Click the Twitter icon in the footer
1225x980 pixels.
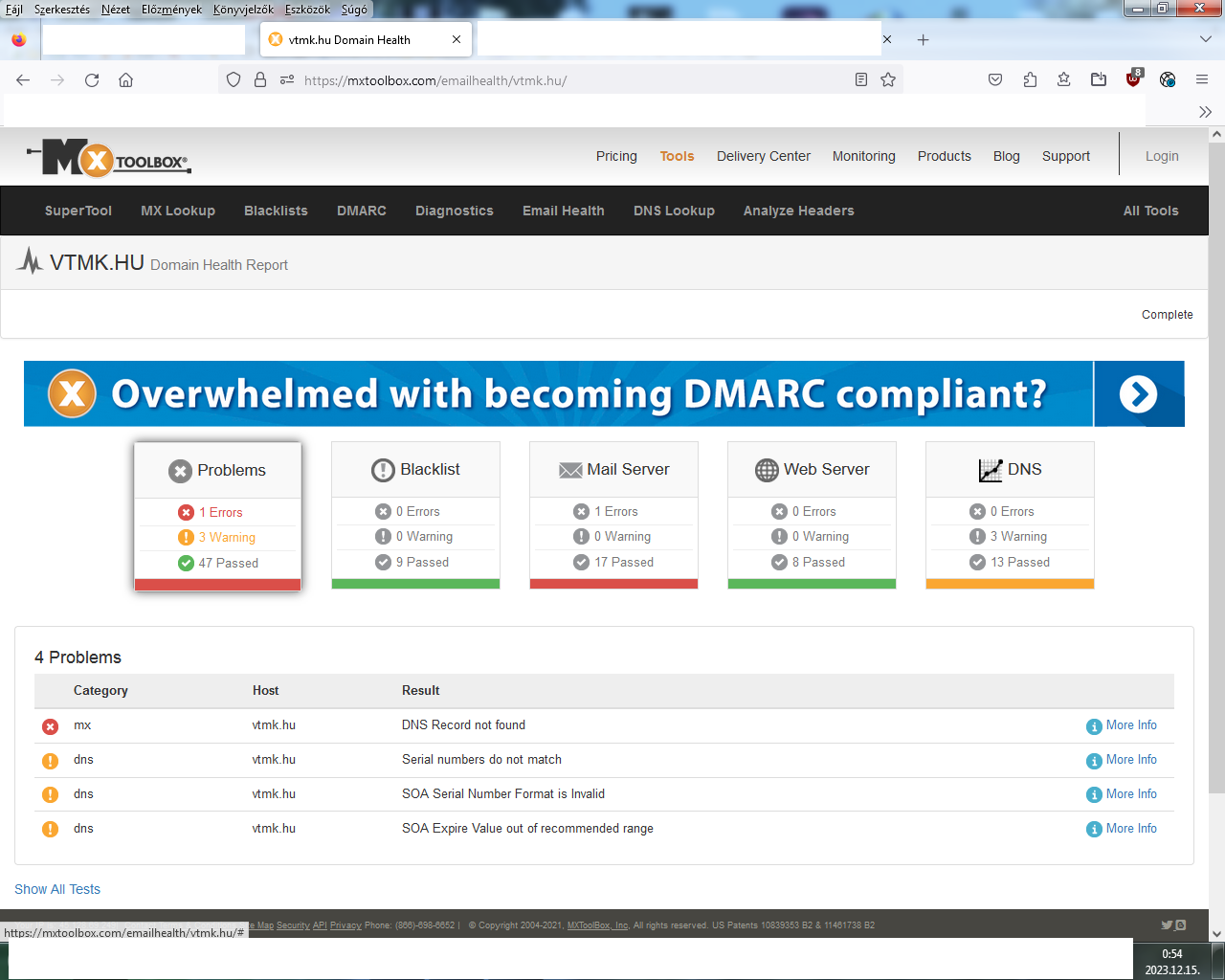(1167, 925)
